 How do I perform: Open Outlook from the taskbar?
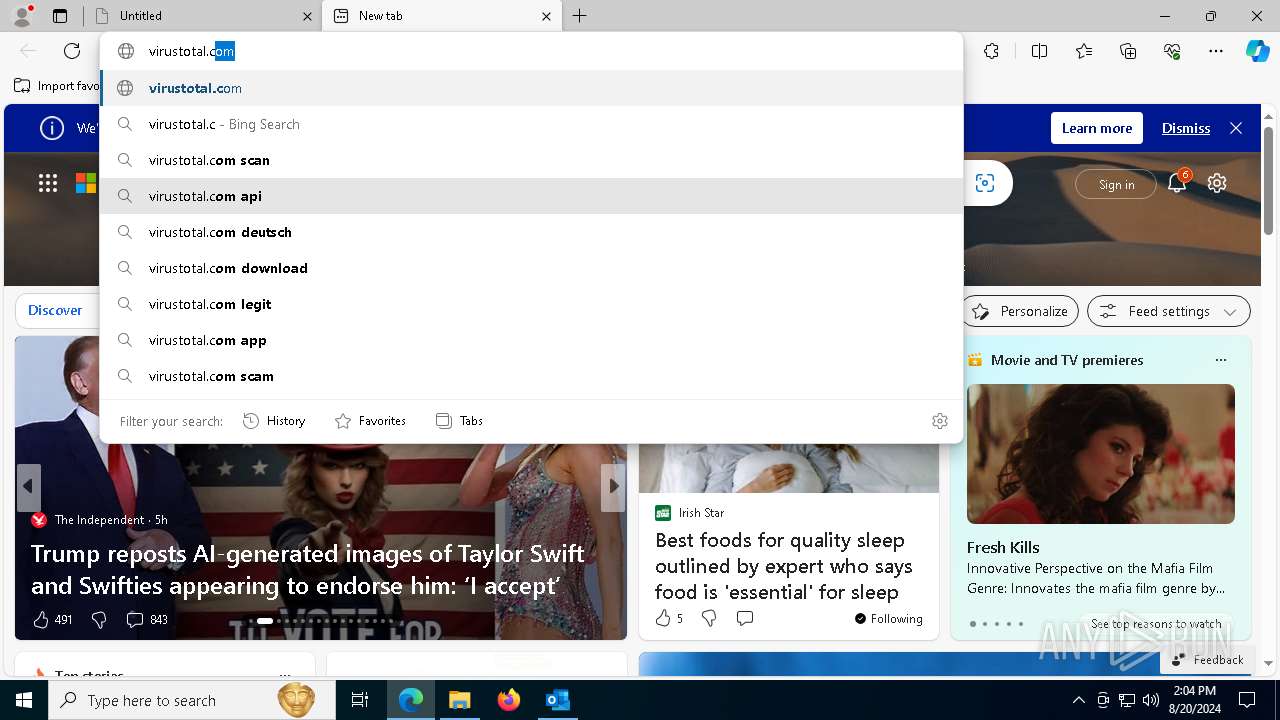click(x=557, y=700)
